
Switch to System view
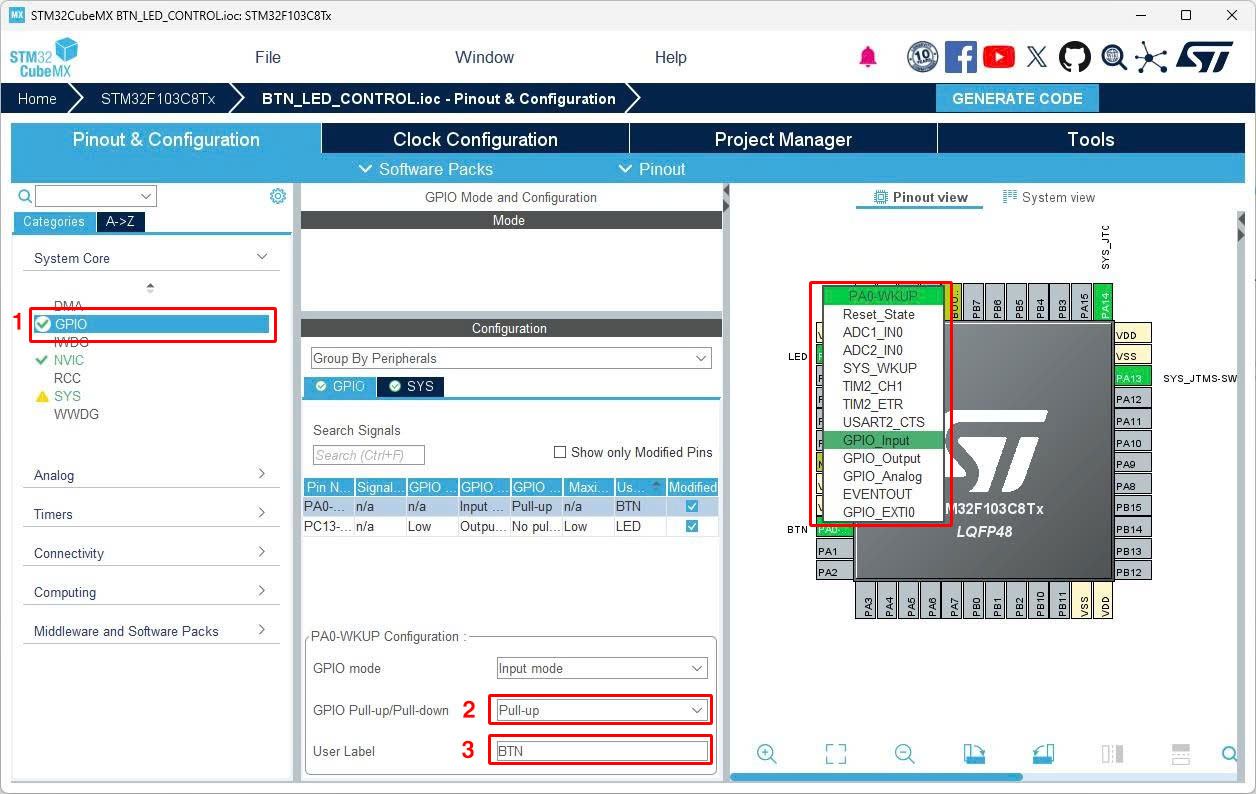point(1049,197)
